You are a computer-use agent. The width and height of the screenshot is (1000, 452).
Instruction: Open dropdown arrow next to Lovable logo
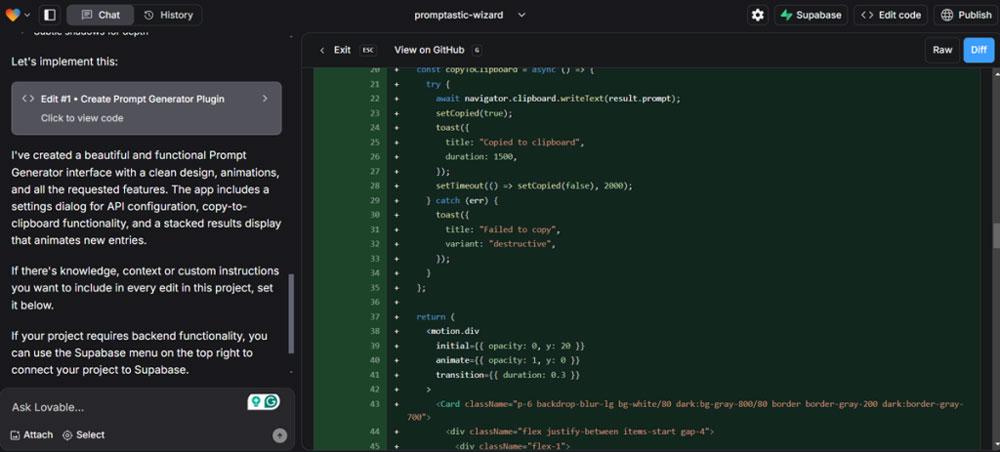point(27,15)
